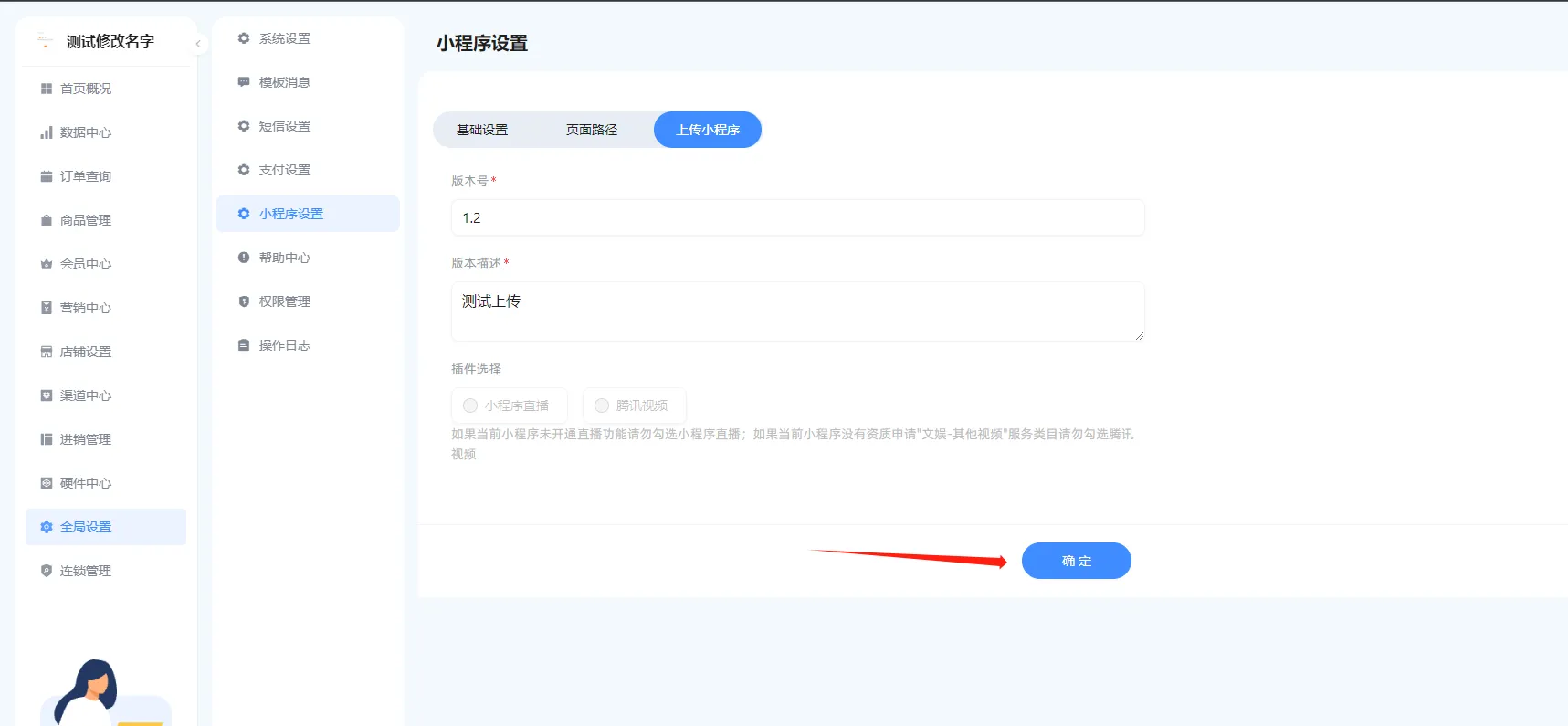Open 短信设置 submenu item

coord(308,126)
